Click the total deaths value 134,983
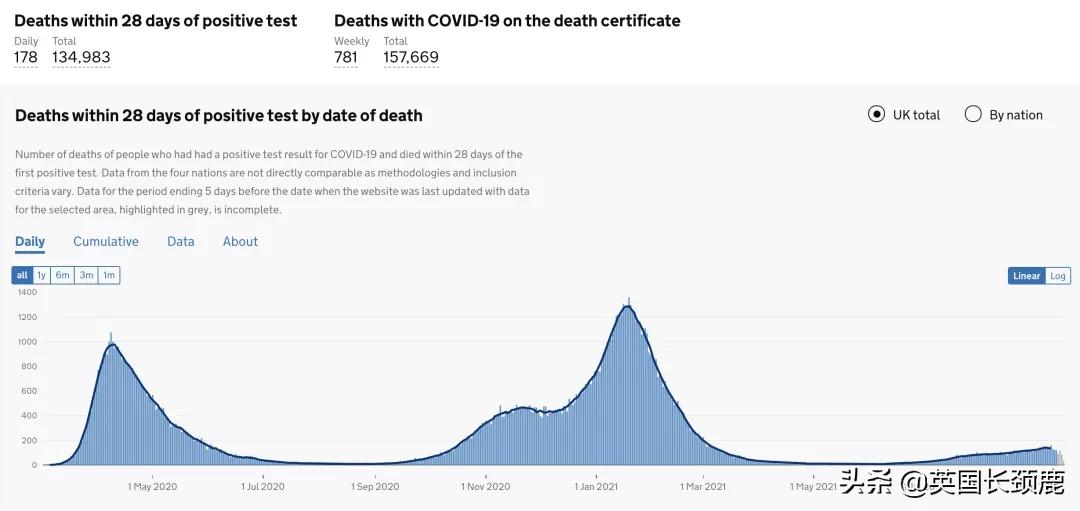The height and width of the screenshot is (511, 1080). (x=81, y=57)
